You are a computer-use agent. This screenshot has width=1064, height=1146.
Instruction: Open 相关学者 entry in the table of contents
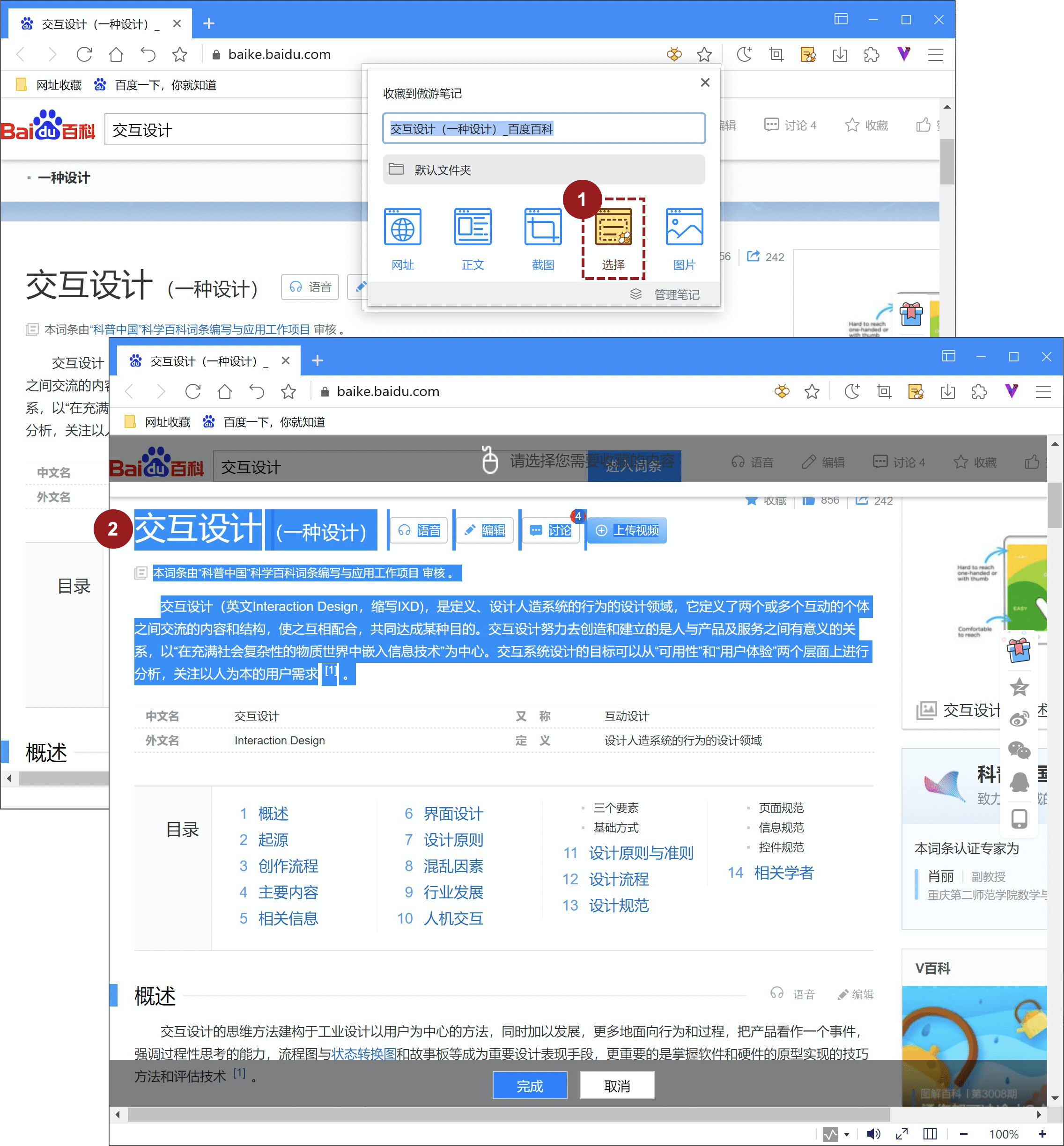pos(783,872)
